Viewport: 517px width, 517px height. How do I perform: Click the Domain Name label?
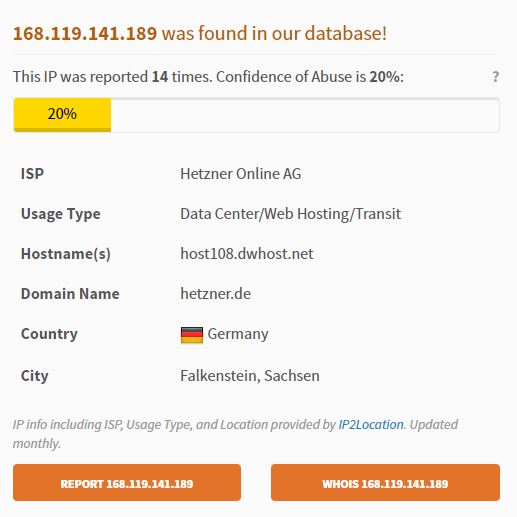[70, 294]
